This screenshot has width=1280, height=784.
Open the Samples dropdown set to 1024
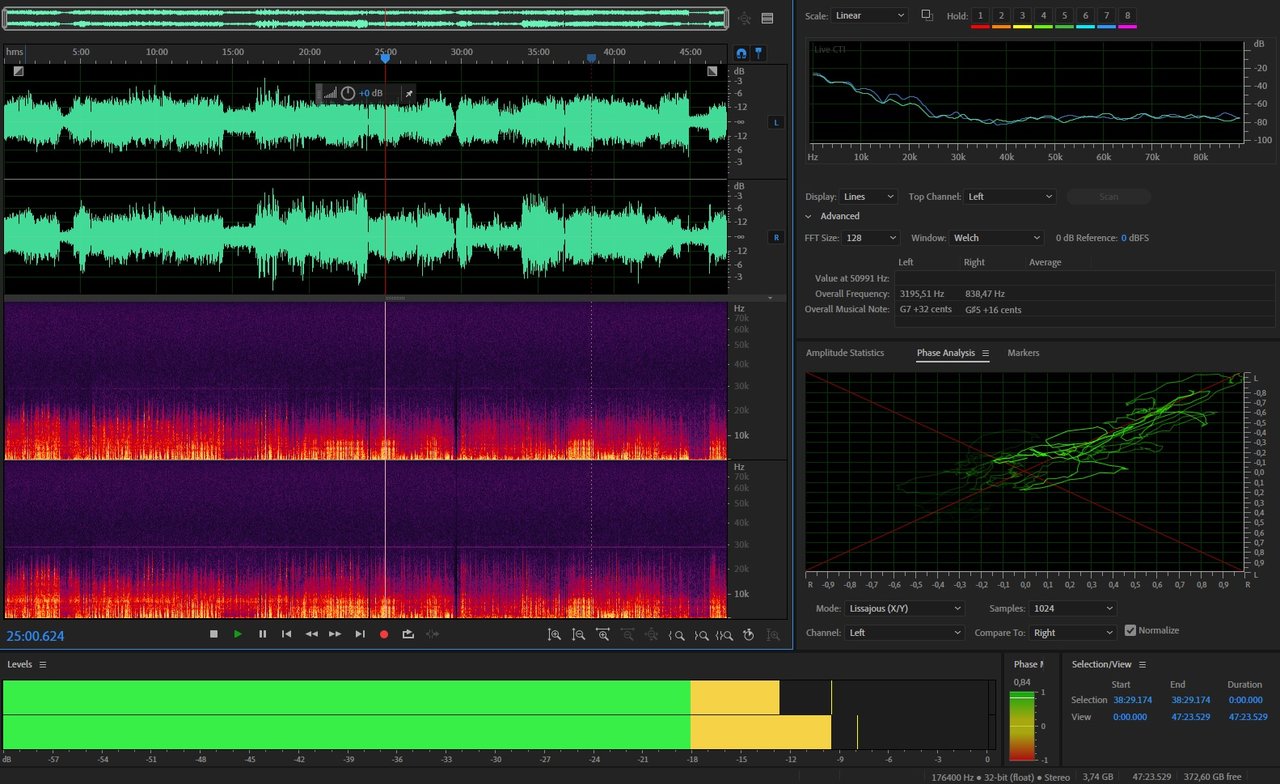tap(1073, 608)
